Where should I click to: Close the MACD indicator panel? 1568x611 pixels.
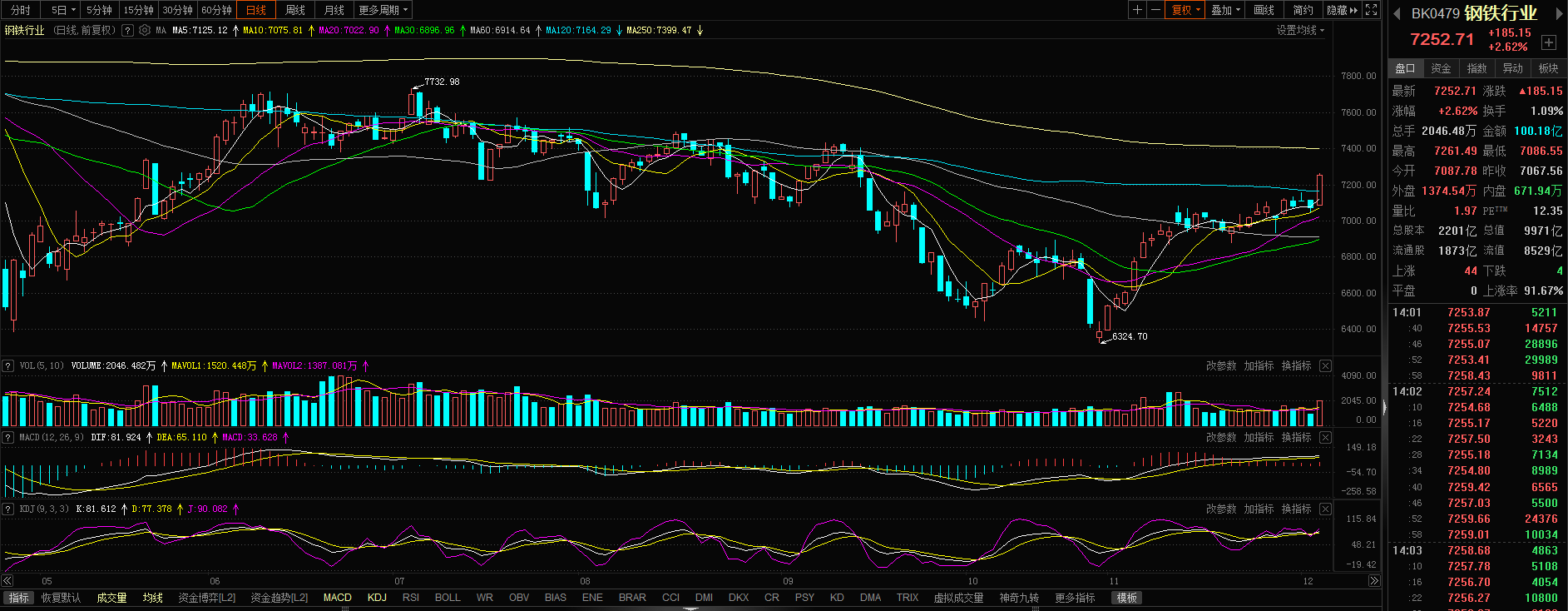click(1325, 438)
